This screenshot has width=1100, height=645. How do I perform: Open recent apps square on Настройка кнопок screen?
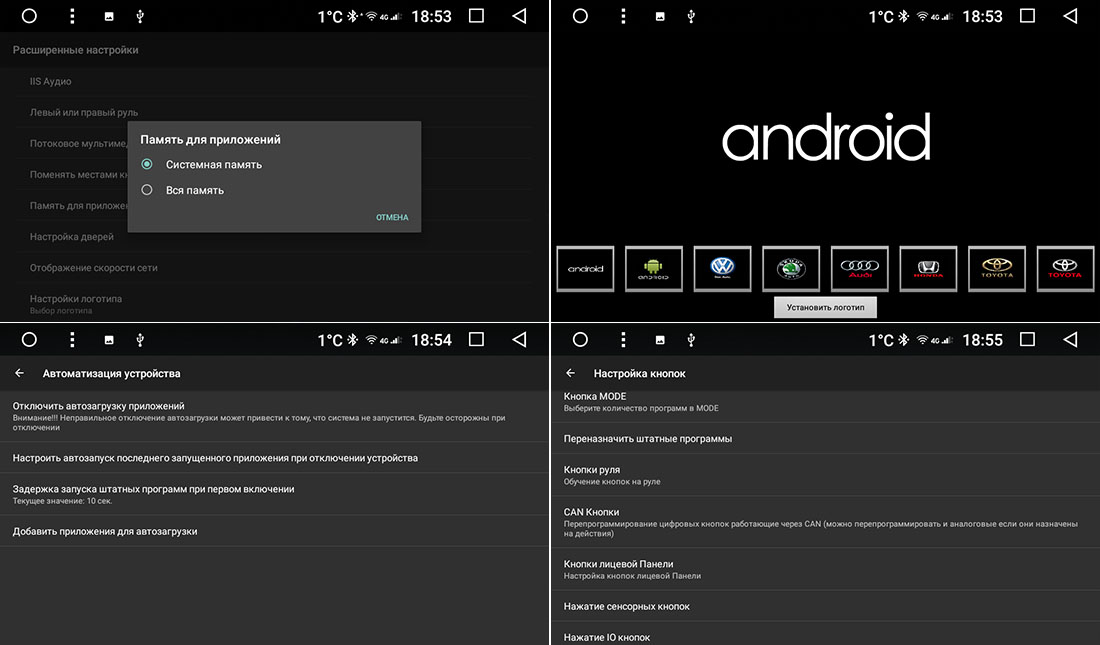pos(1027,339)
